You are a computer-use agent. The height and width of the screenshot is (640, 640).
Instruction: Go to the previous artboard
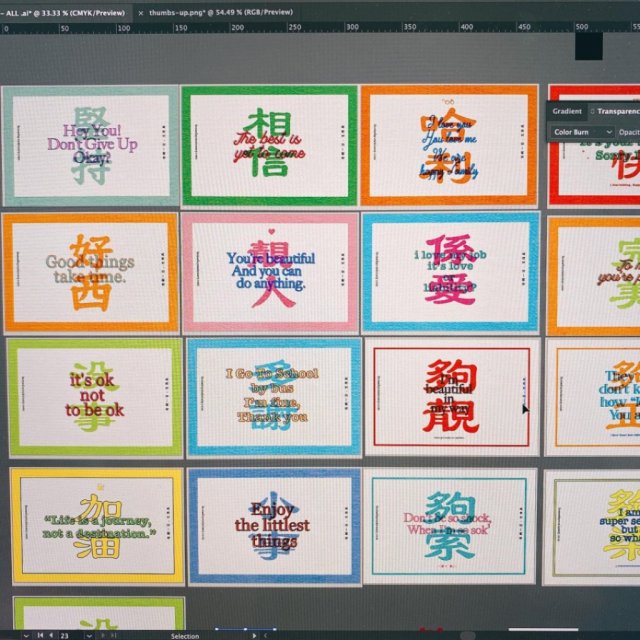pos(51,634)
